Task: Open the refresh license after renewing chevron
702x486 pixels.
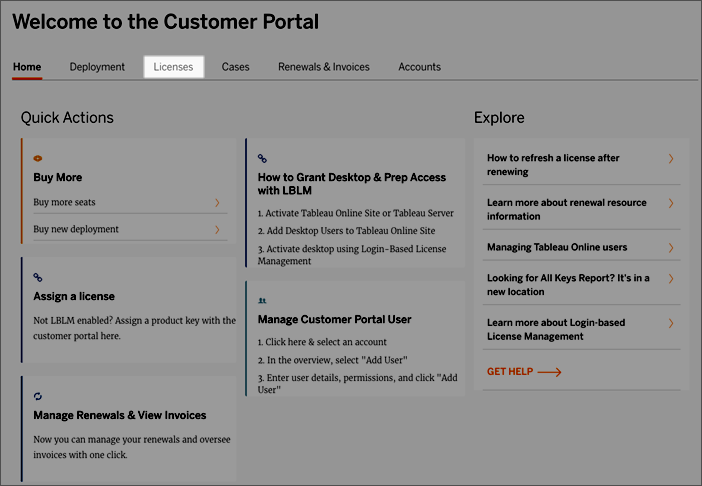Action: 671,158
